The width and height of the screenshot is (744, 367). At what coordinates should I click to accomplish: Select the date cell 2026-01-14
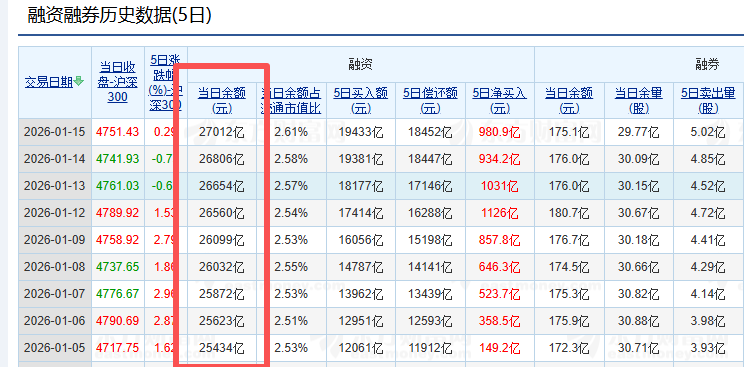pos(55,159)
